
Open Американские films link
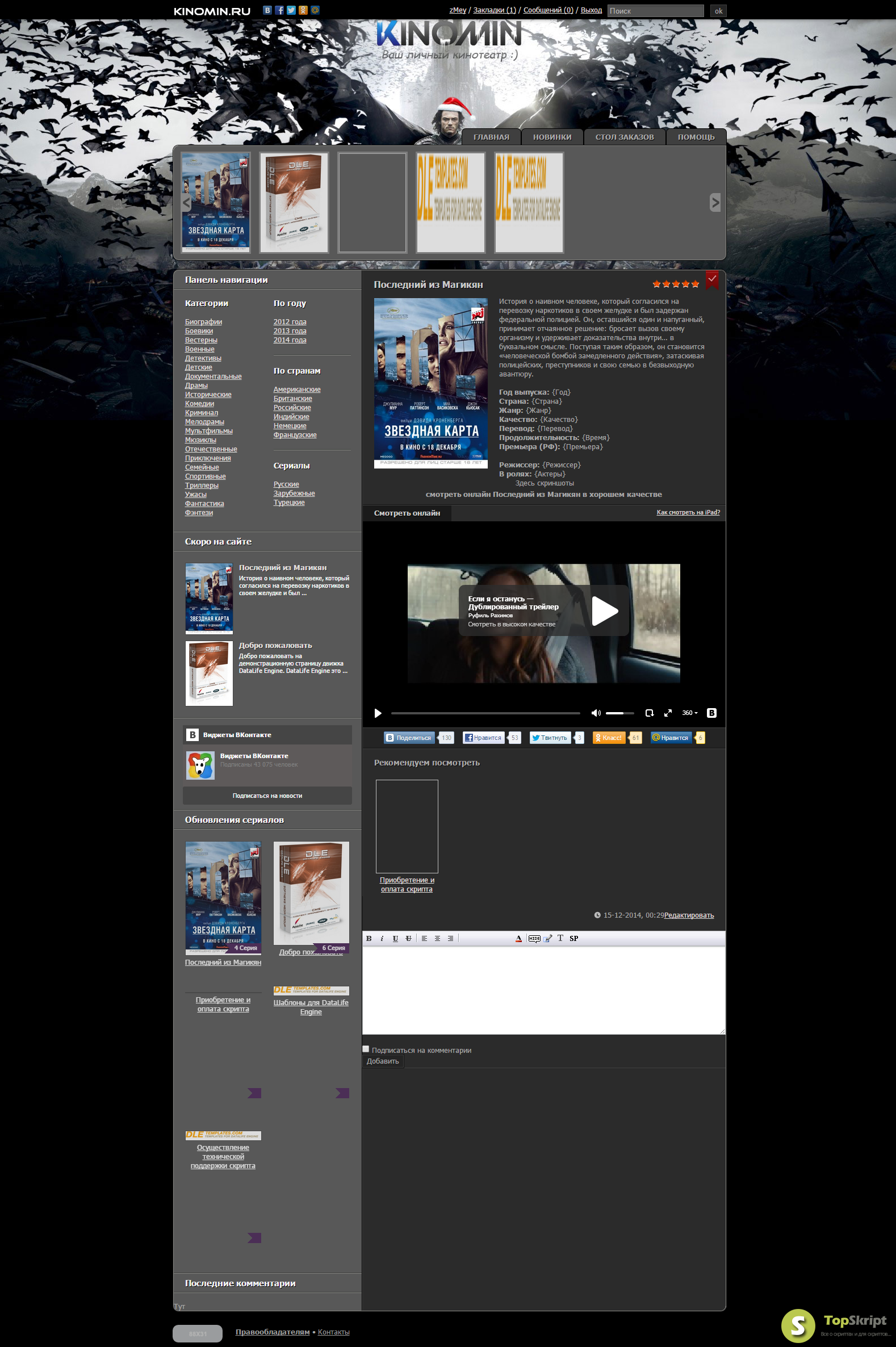pyautogui.click(x=296, y=390)
